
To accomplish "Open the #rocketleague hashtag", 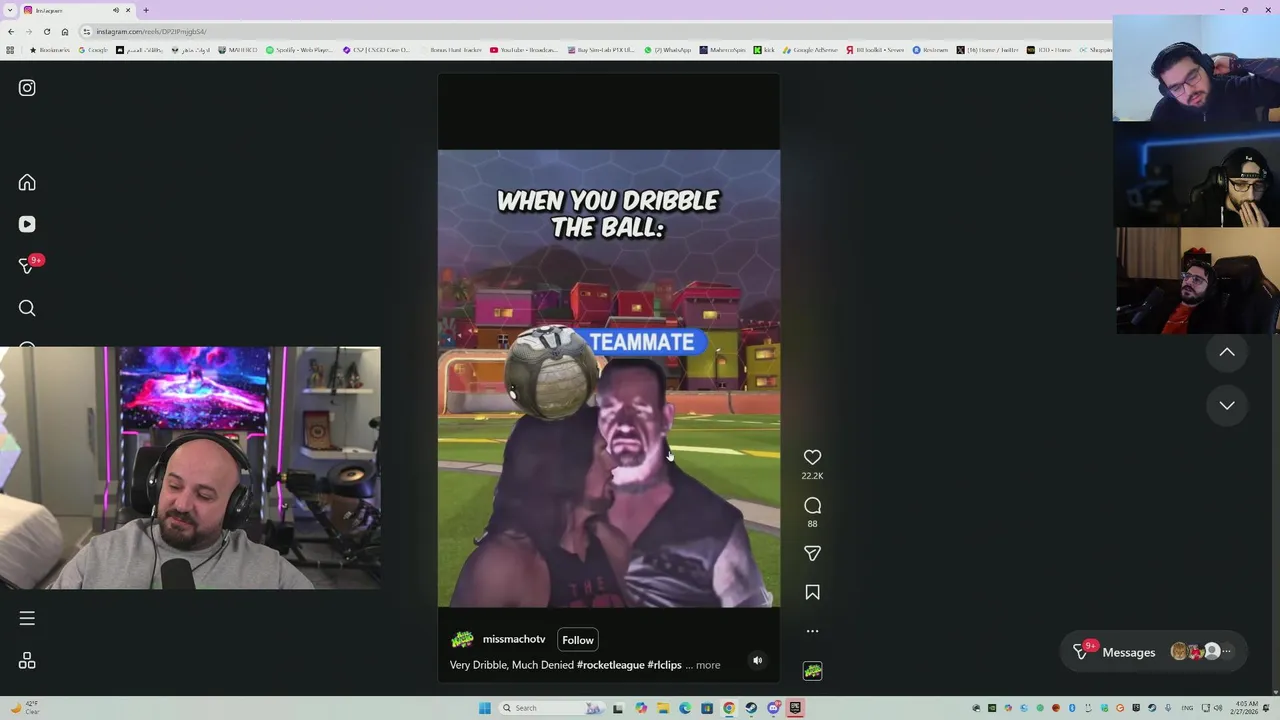I will [610, 665].
